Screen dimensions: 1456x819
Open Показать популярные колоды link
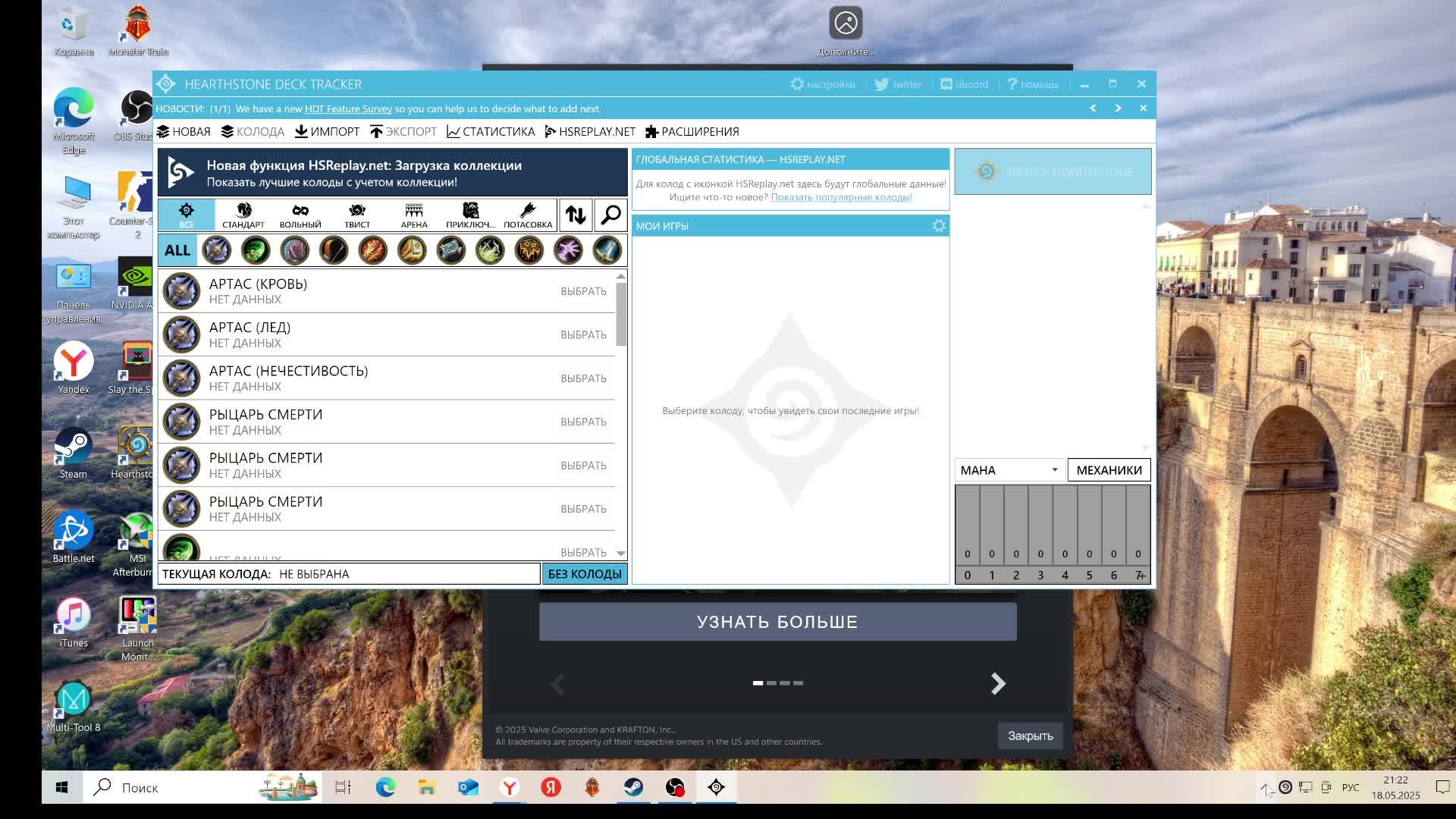(x=841, y=197)
